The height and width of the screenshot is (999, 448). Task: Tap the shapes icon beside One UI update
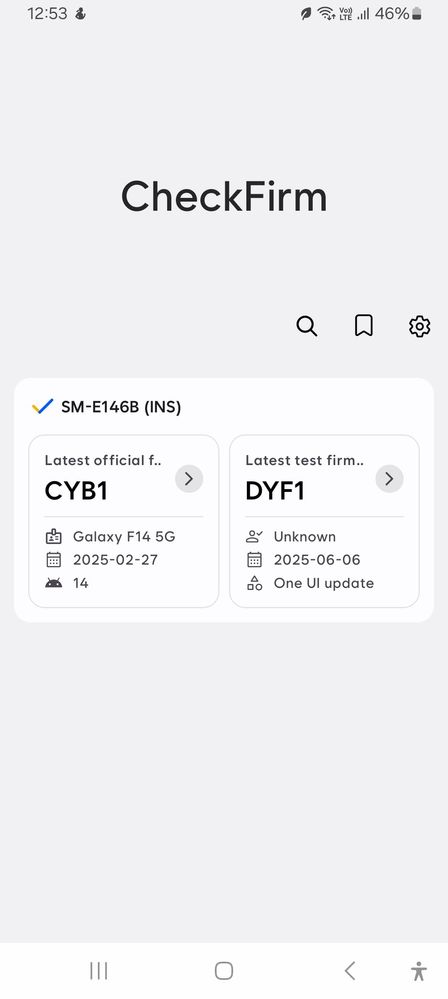pyautogui.click(x=254, y=583)
